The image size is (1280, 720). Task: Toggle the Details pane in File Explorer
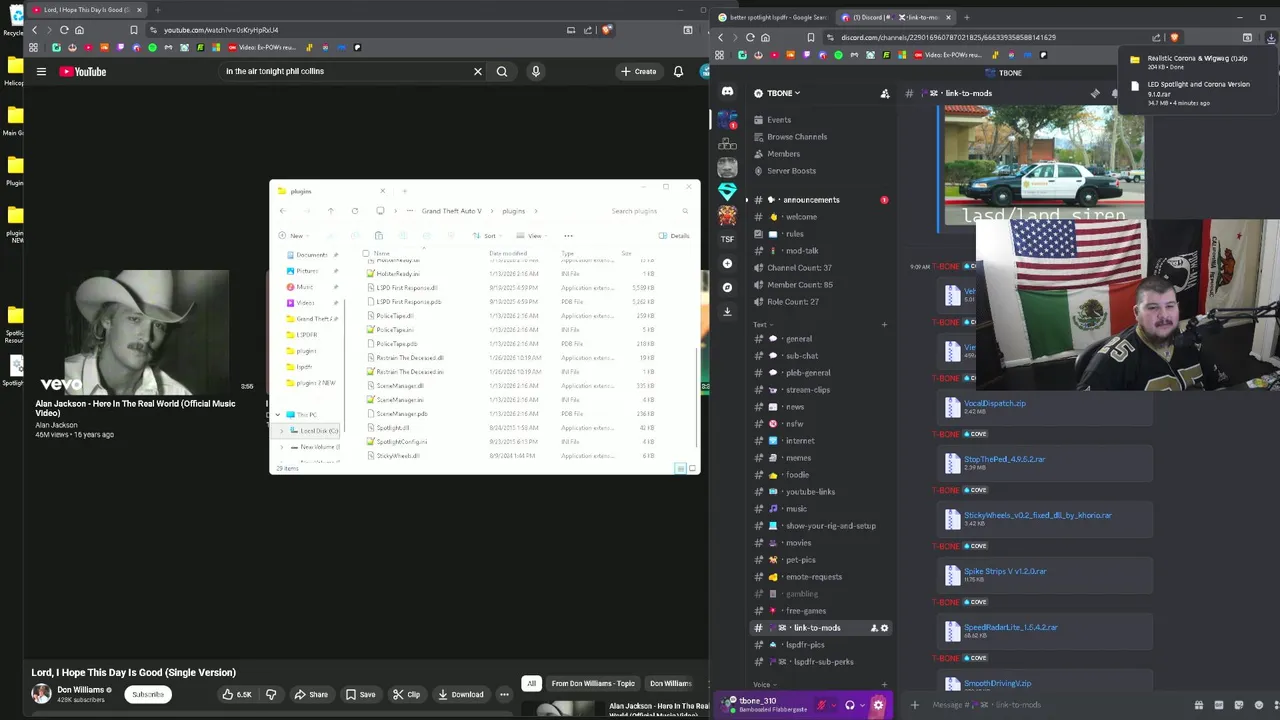tap(674, 236)
